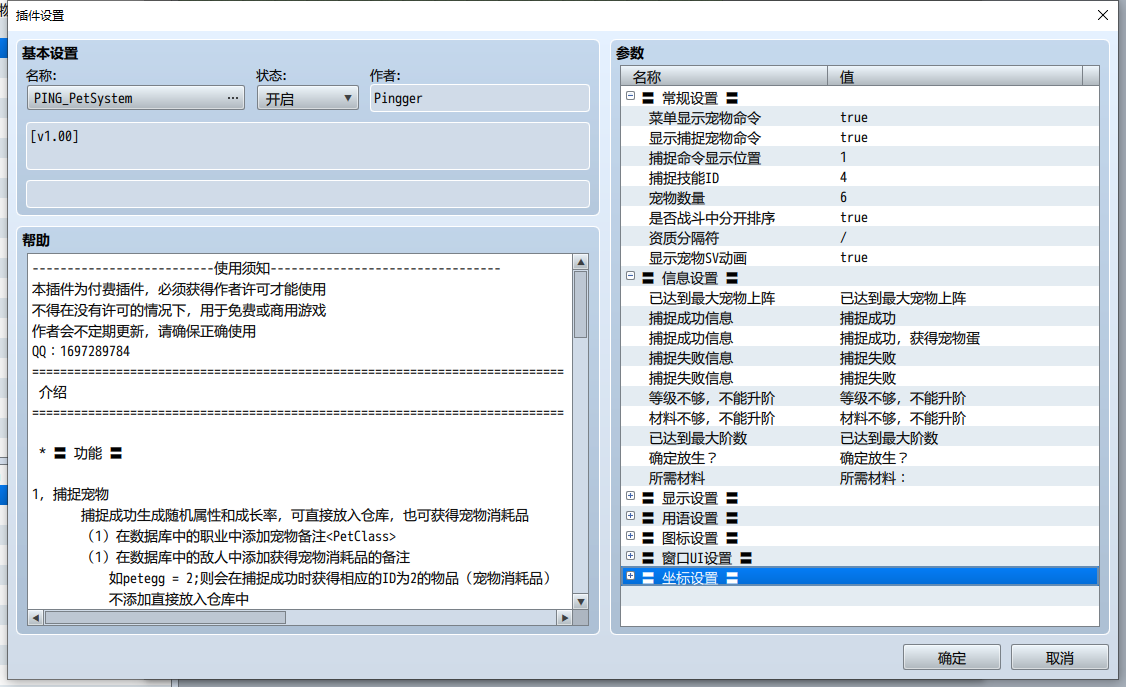Image resolution: width=1126 pixels, height=687 pixels.
Task: Select the 捕捉成功信息 row valued 捕捉成功
Action: click(x=860, y=318)
